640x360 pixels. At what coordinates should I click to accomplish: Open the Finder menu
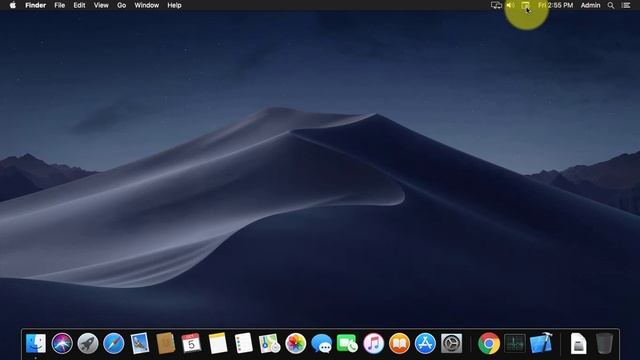36,5
